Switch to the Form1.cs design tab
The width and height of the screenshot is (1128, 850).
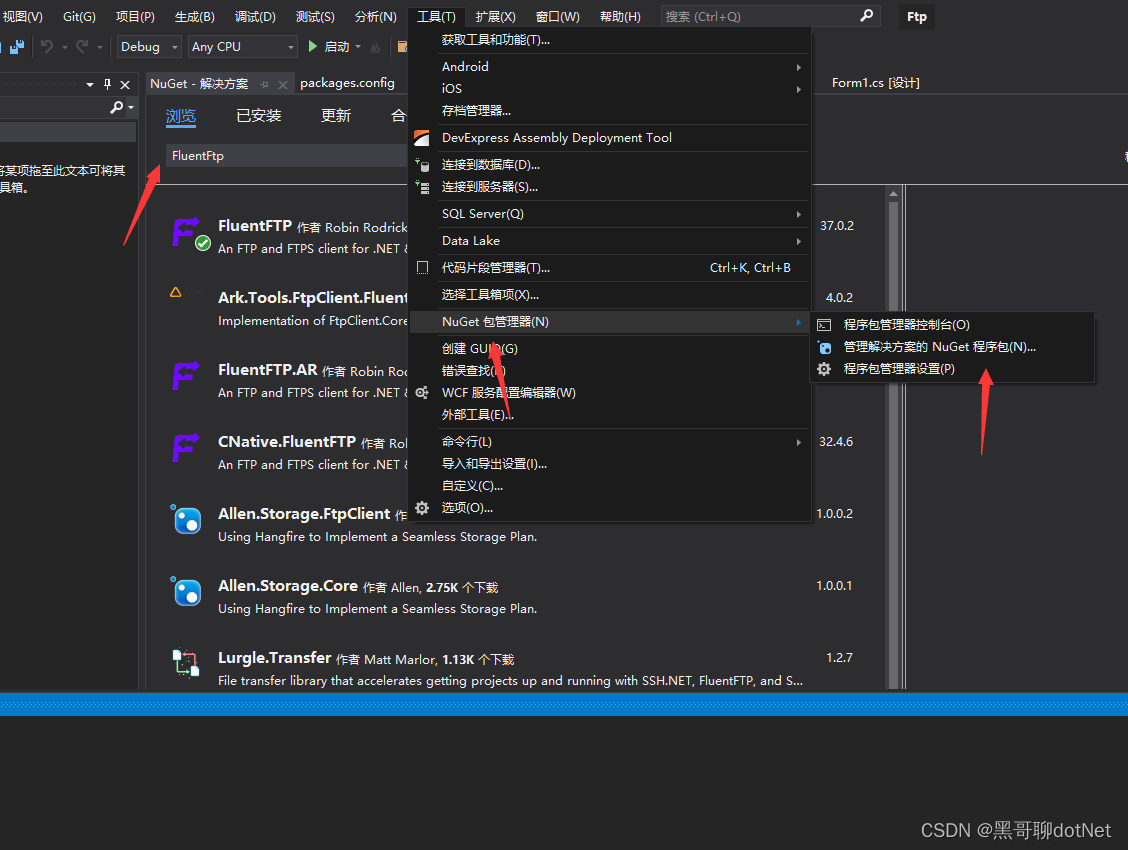(875, 83)
